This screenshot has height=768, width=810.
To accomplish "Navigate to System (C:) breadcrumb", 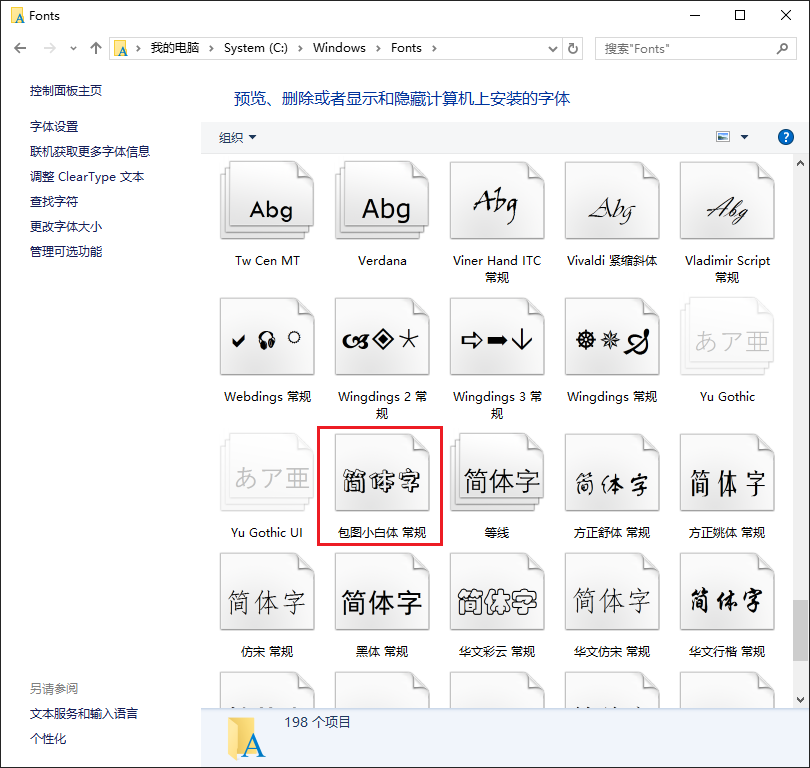I will [256, 48].
